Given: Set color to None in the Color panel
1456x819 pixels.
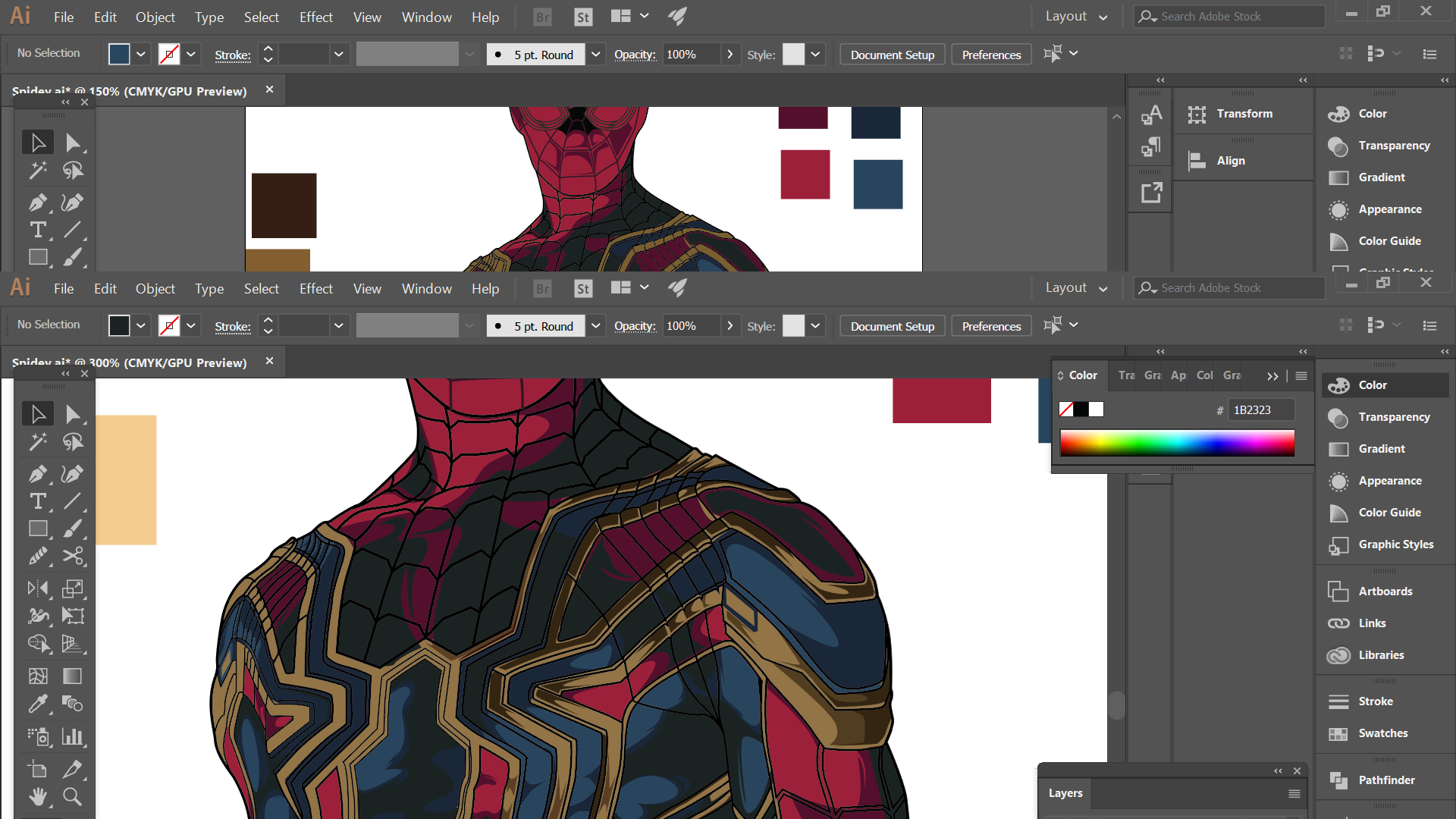Looking at the screenshot, I should coord(1066,409).
